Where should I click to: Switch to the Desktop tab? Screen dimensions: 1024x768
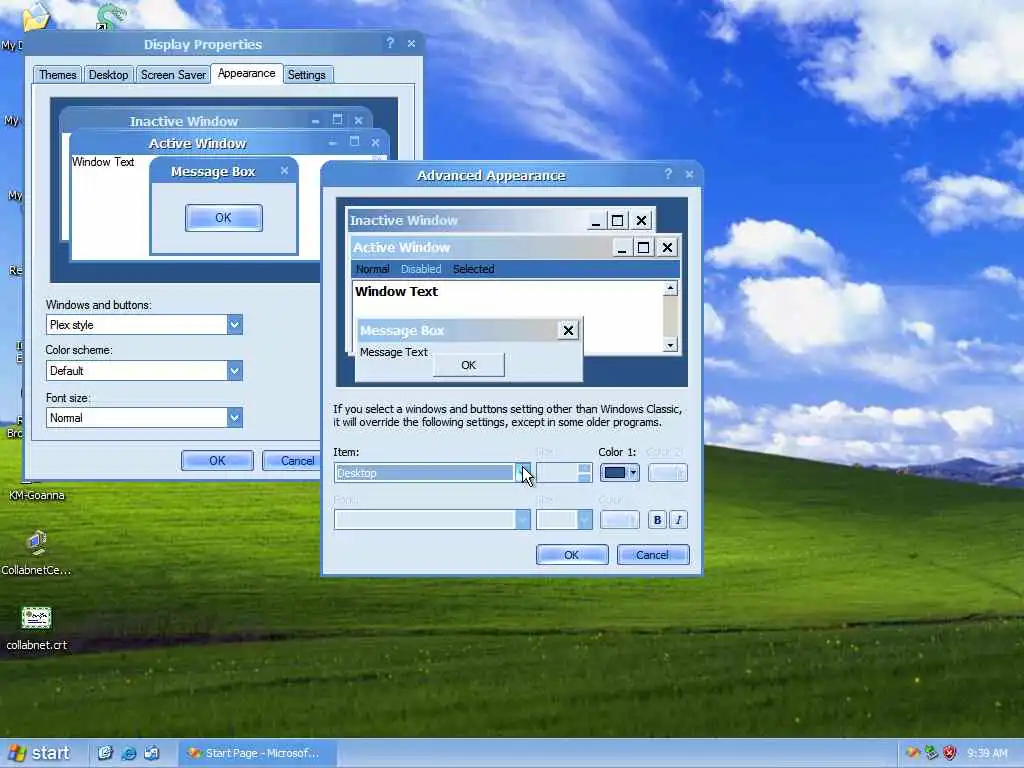(x=108, y=75)
